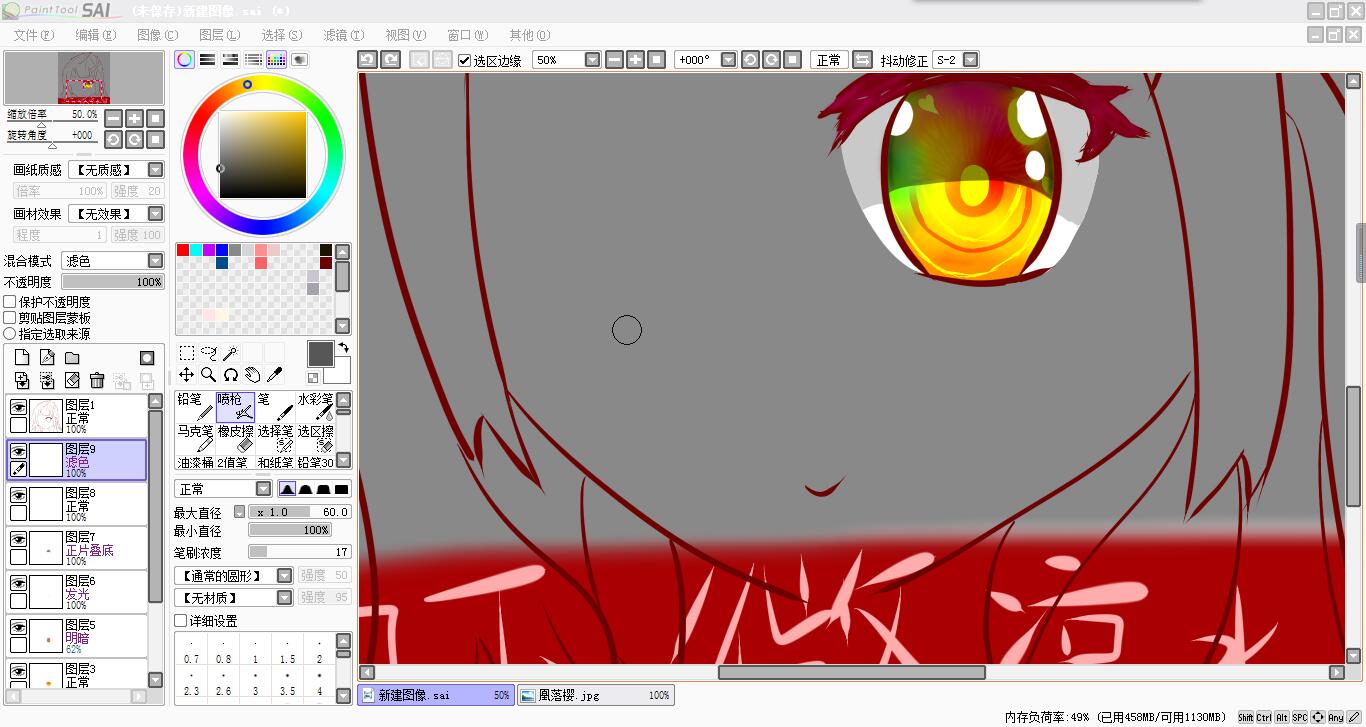Select the Selection Pen (选择笔) tool

tap(275, 438)
